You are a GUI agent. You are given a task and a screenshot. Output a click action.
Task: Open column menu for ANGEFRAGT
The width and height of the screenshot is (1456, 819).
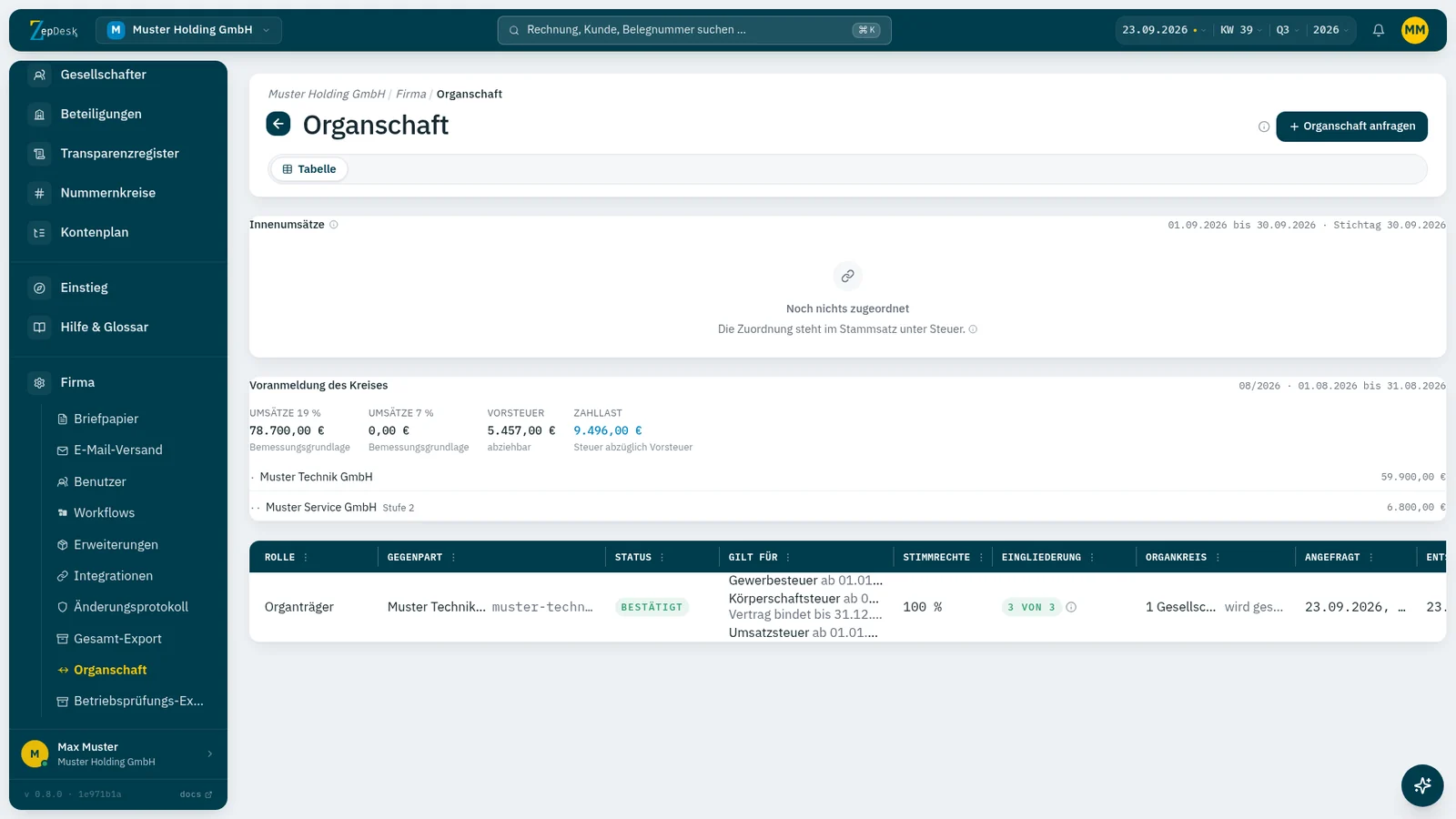pyautogui.click(x=1371, y=557)
